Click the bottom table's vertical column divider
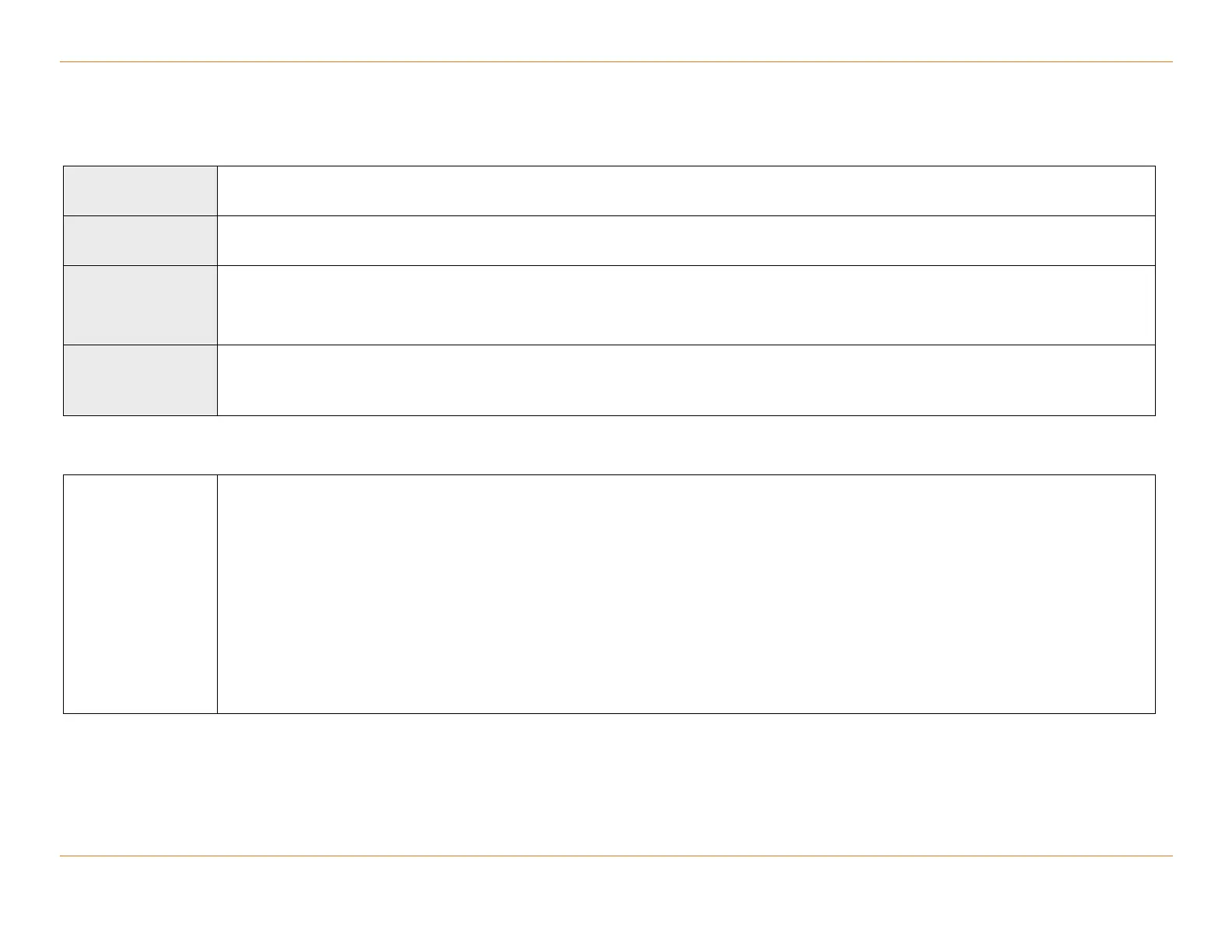Viewport: 1232px width, 952px height. (x=217, y=593)
